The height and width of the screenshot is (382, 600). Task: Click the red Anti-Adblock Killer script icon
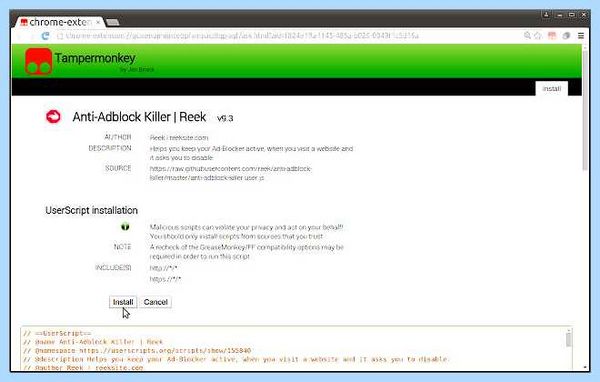(53, 116)
